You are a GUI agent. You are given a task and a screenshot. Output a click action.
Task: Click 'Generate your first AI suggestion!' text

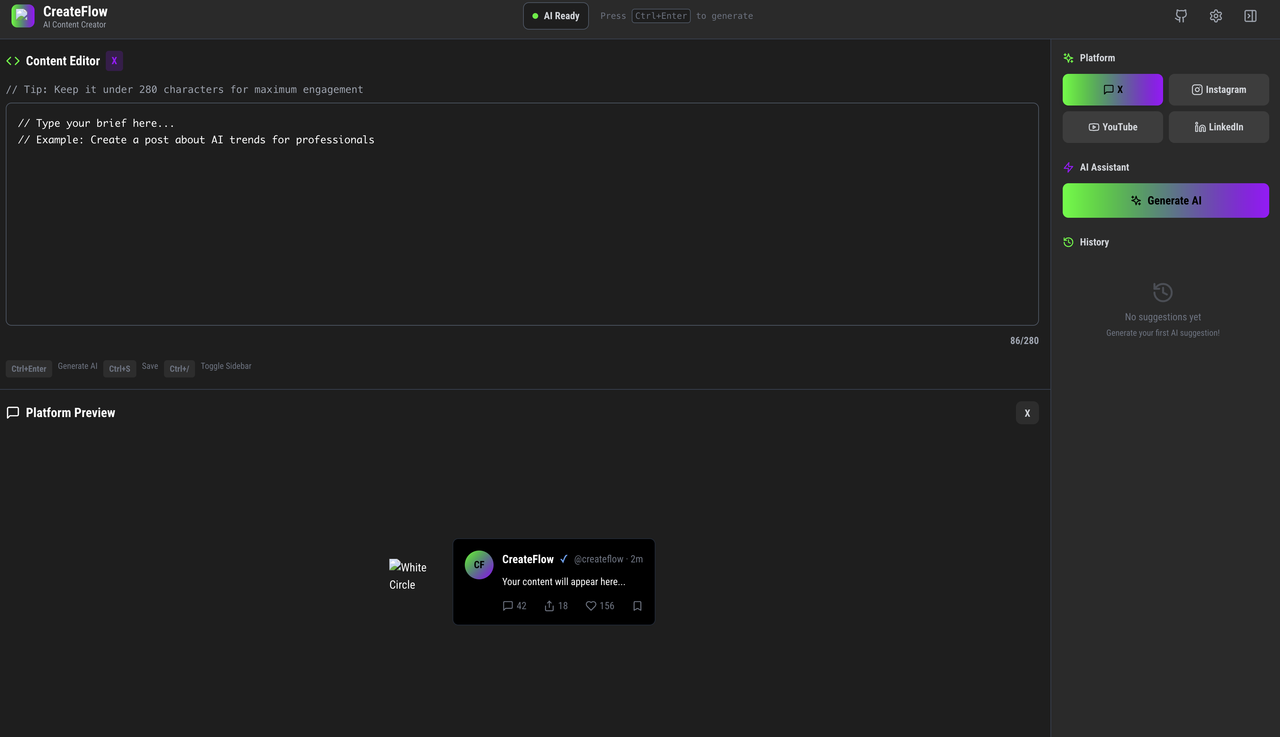pyautogui.click(x=1163, y=333)
